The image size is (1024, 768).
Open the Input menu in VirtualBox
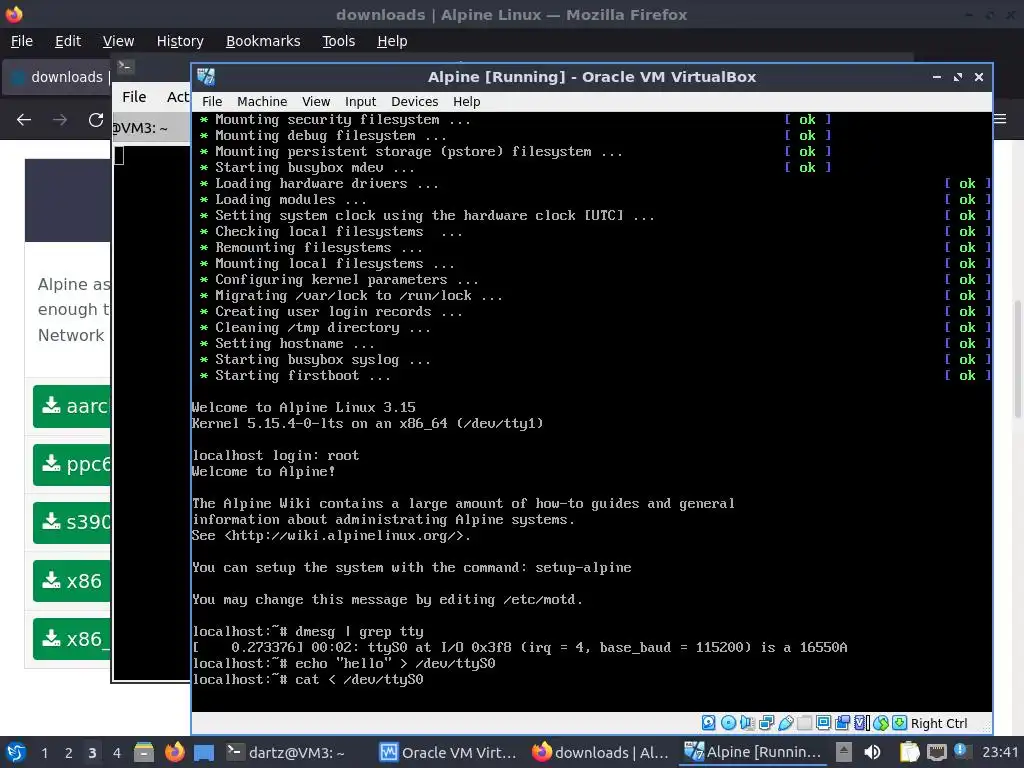point(360,101)
